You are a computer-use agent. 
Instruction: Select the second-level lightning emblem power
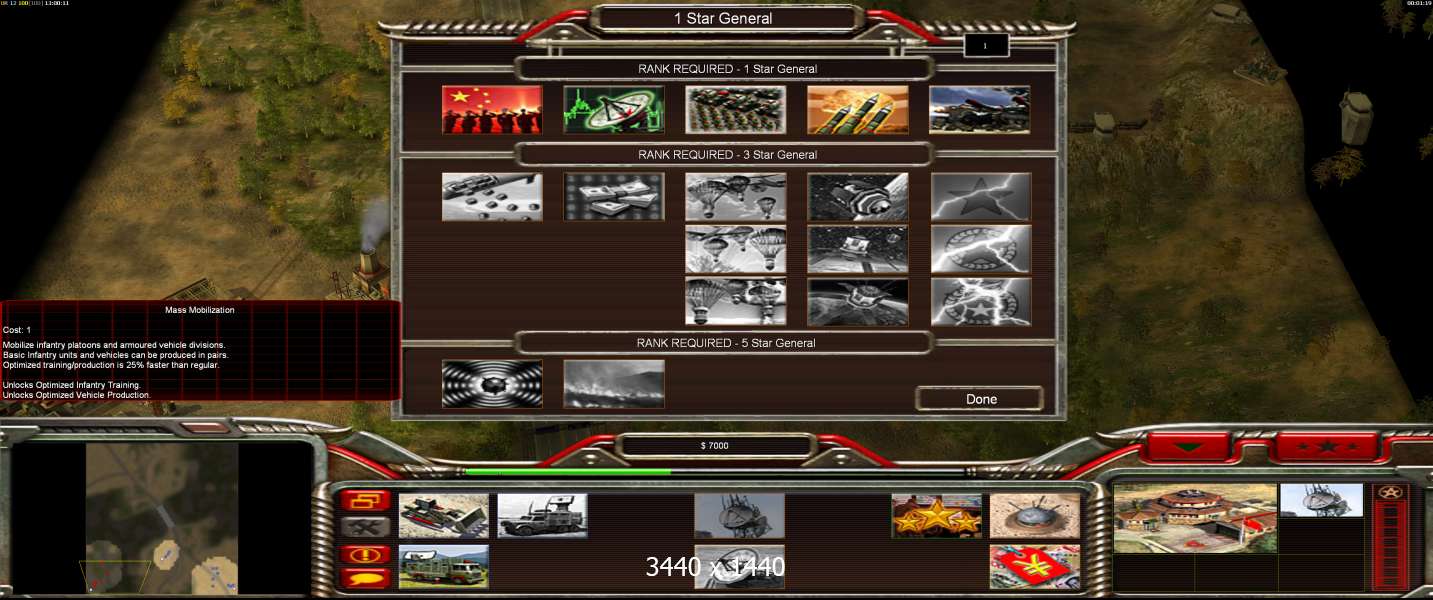(981, 249)
